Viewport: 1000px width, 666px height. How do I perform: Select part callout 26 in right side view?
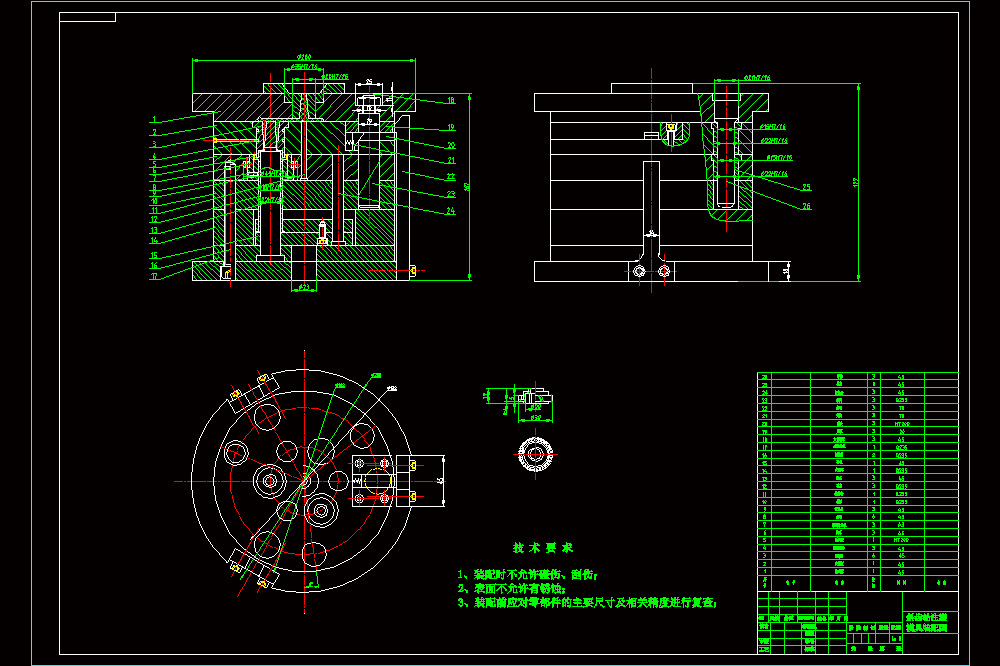coord(806,206)
